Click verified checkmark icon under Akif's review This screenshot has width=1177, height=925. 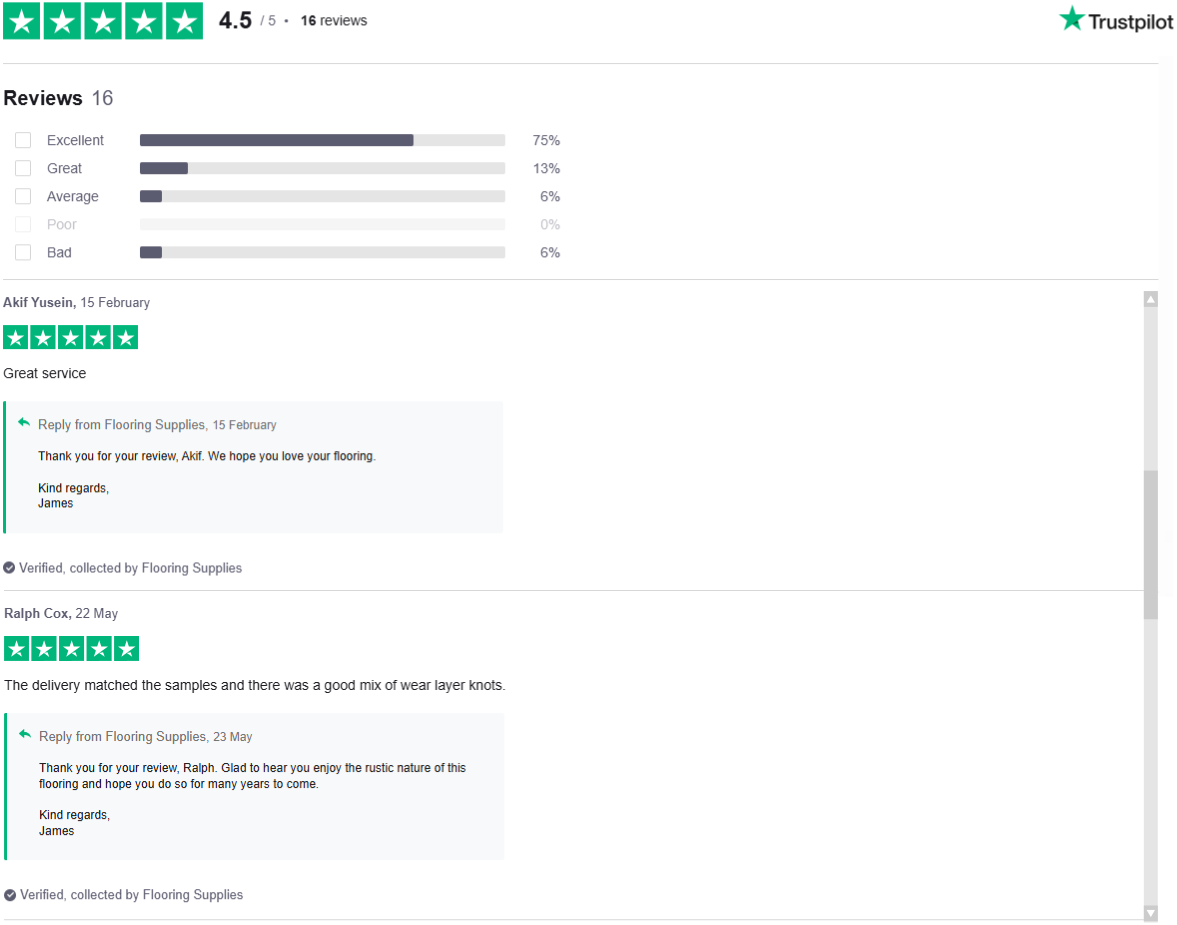9,568
